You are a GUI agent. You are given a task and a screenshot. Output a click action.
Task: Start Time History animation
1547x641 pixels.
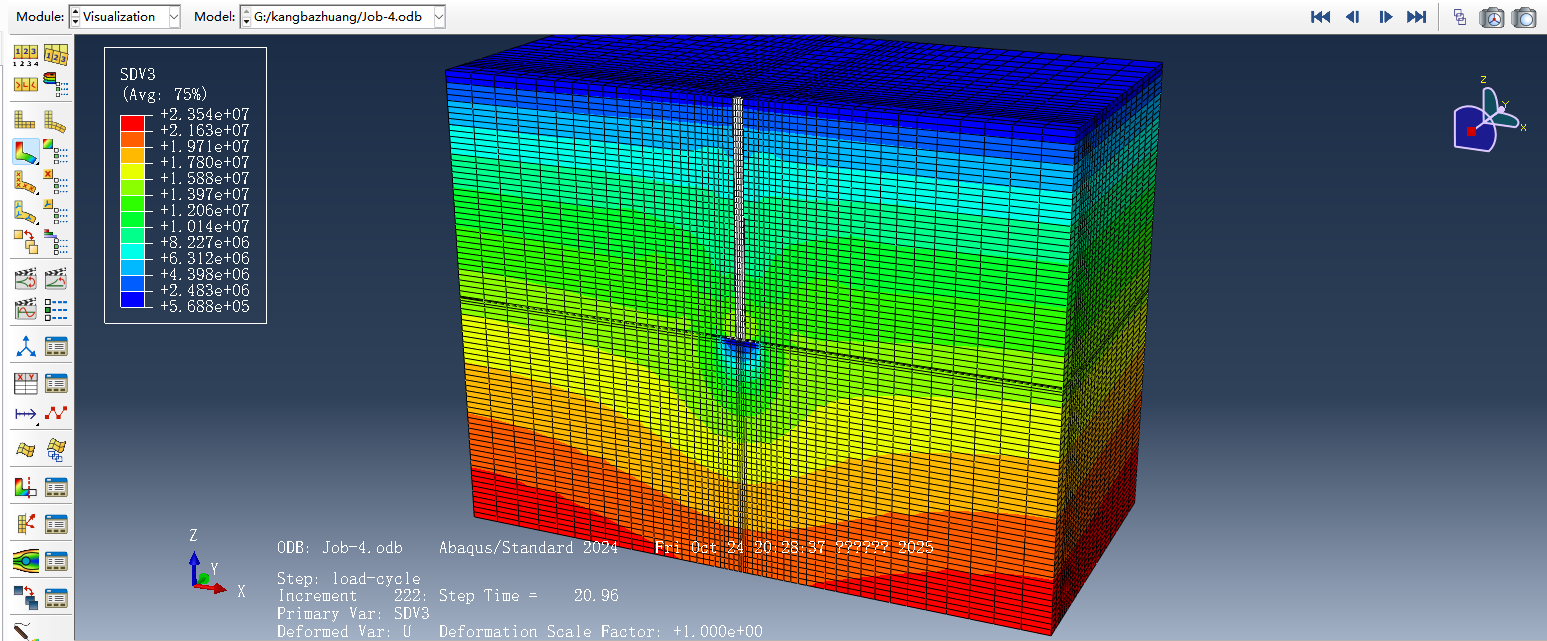56,278
